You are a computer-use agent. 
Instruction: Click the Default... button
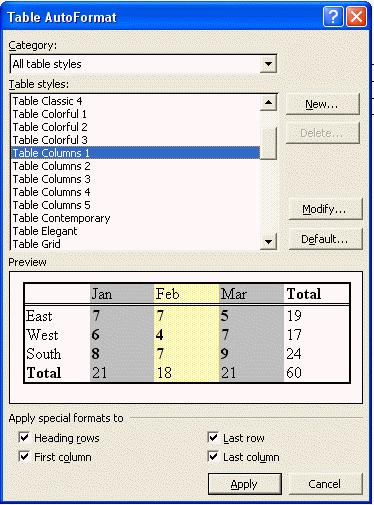[x=325, y=239]
